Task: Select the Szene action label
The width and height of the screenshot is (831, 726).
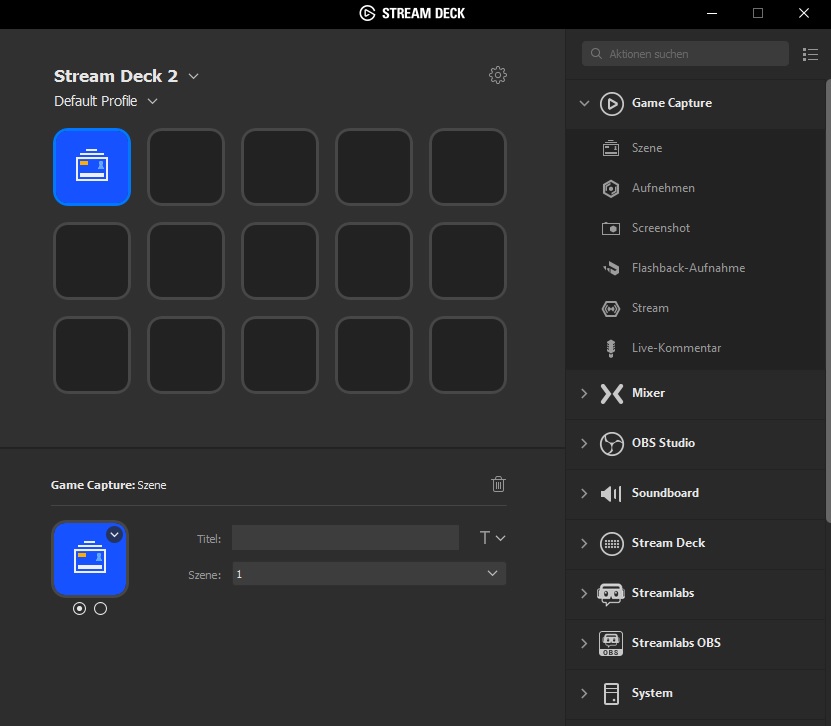Action: tap(647, 148)
